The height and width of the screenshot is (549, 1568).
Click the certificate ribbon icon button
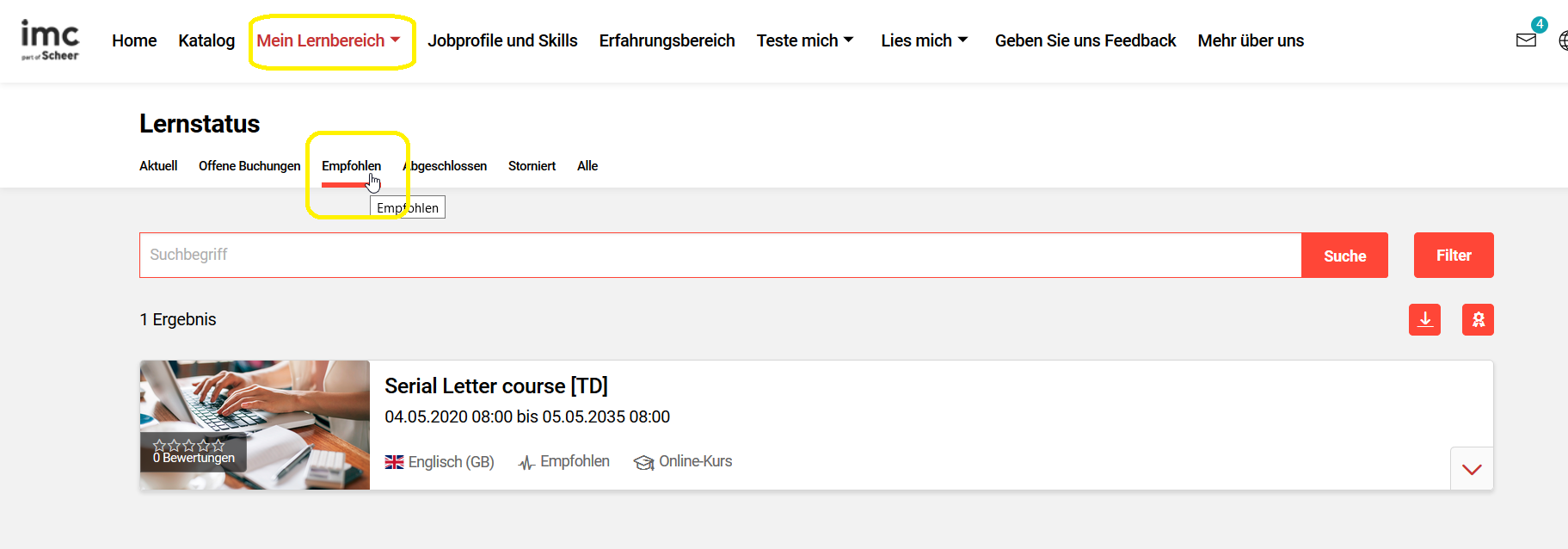click(x=1478, y=319)
